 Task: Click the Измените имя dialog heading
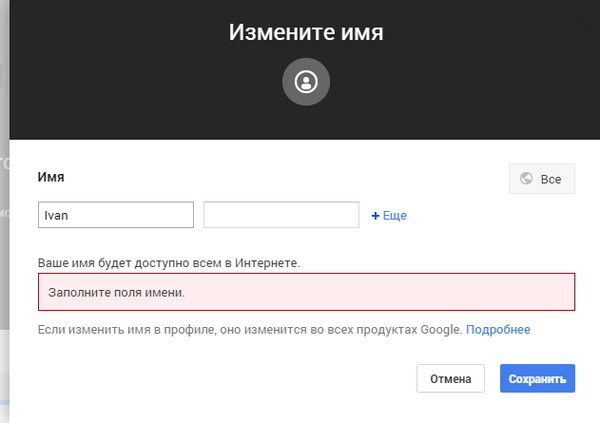pos(306,32)
